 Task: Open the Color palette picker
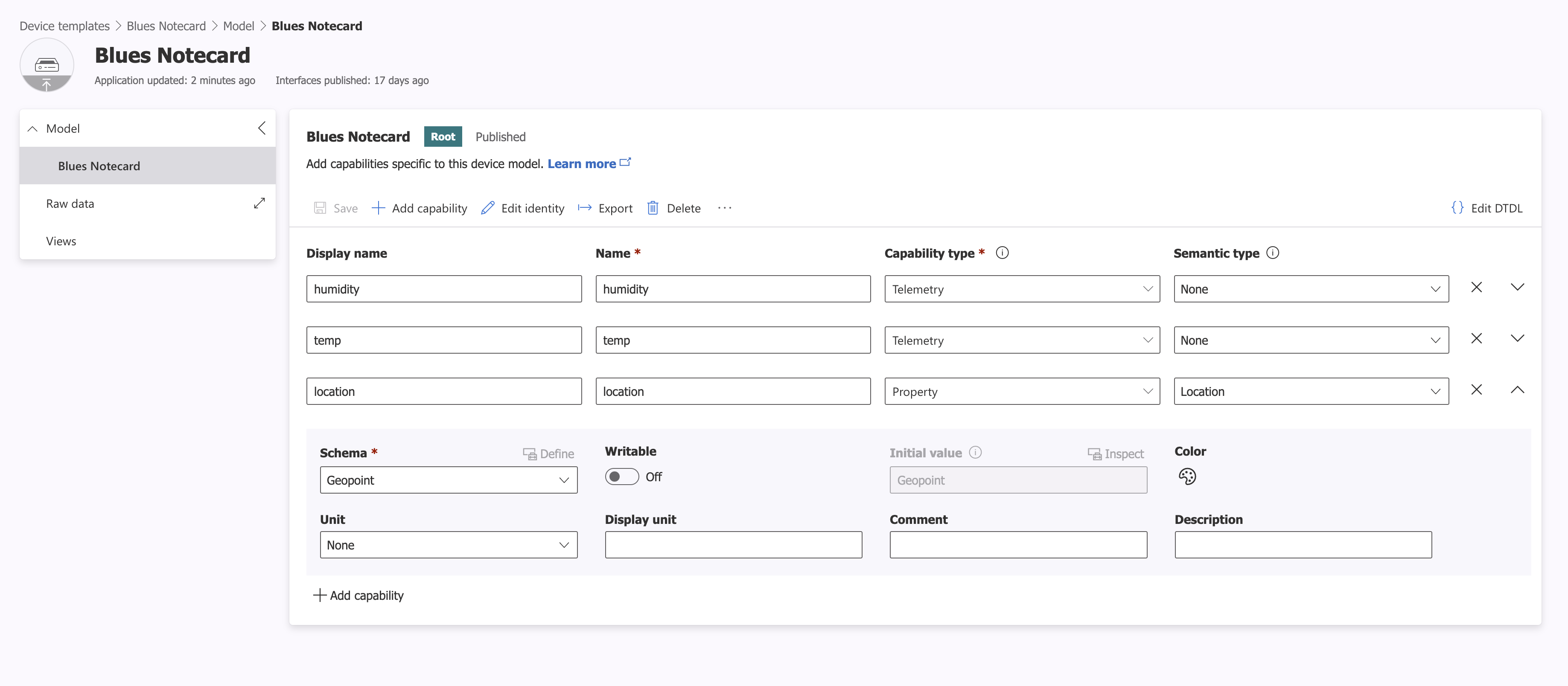(x=1187, y=477)
